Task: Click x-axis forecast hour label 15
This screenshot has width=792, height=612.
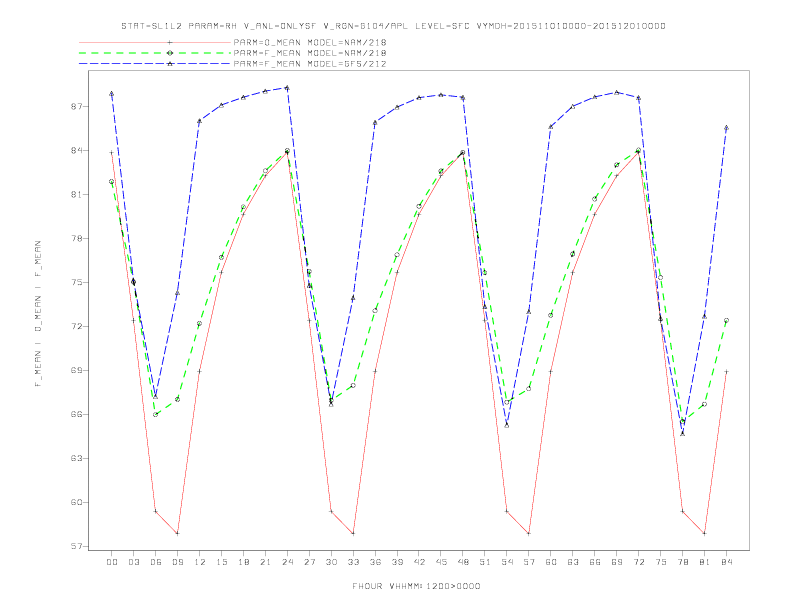Action: coord(221,562)
